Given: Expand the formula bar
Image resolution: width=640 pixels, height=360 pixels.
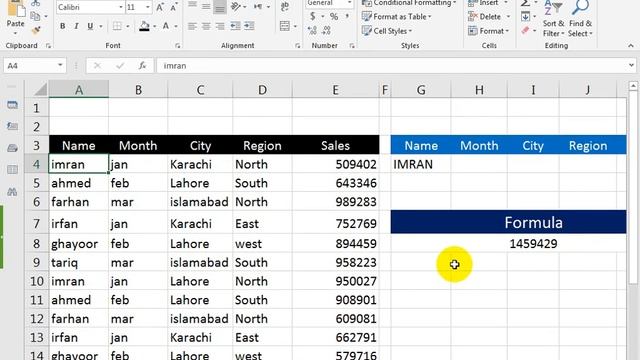Looking at the screenshot, I should point(631,65).
